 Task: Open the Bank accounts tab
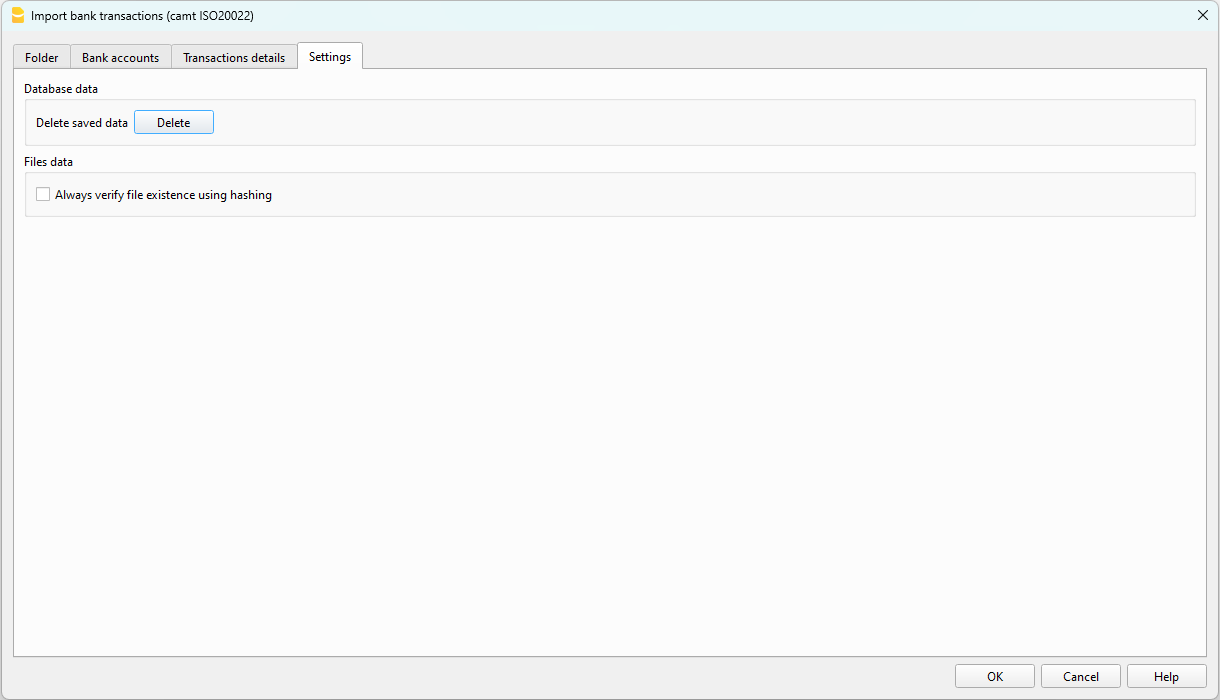click(x=120, y=57)
